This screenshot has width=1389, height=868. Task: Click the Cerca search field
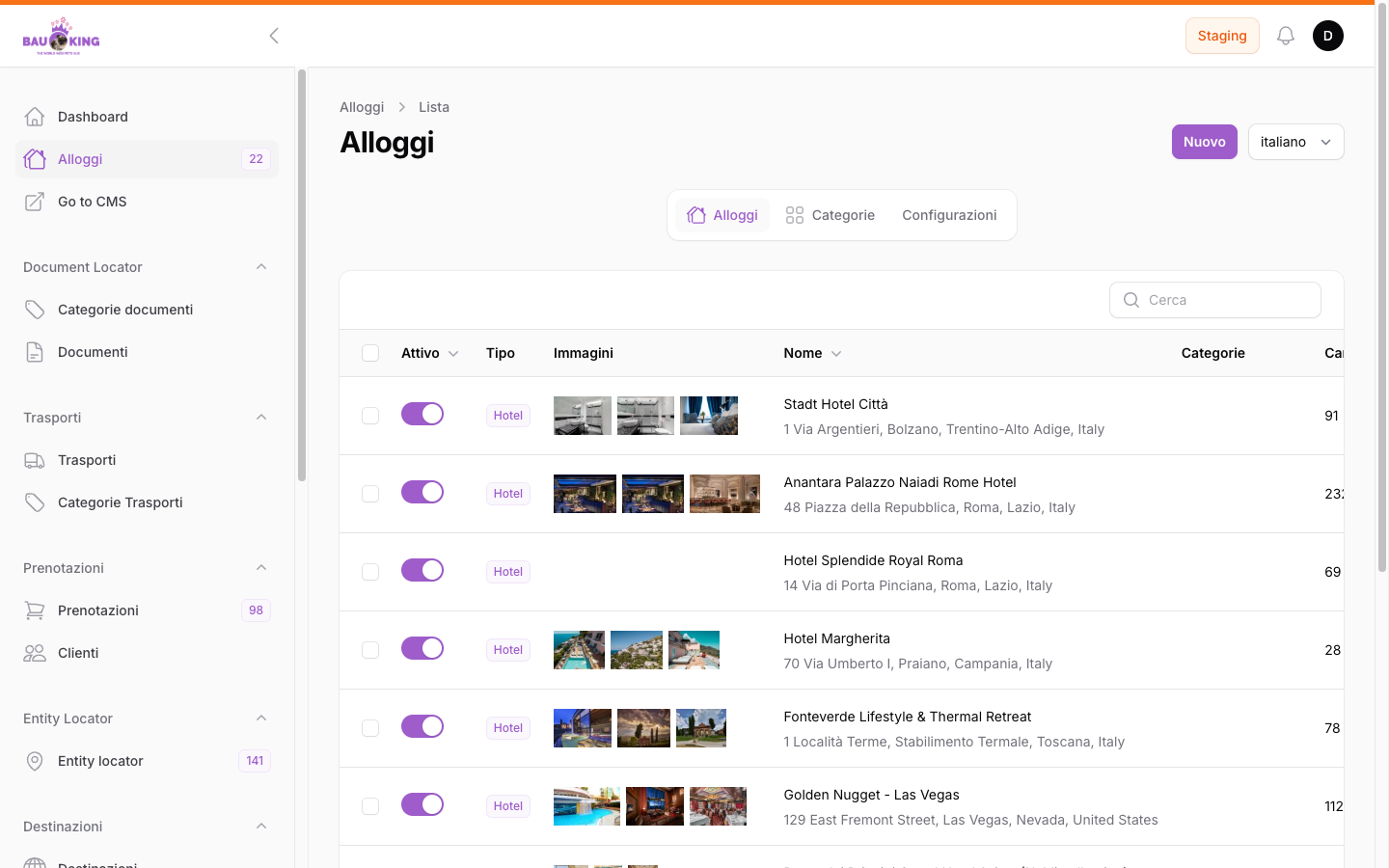[x=1215, y=300]
